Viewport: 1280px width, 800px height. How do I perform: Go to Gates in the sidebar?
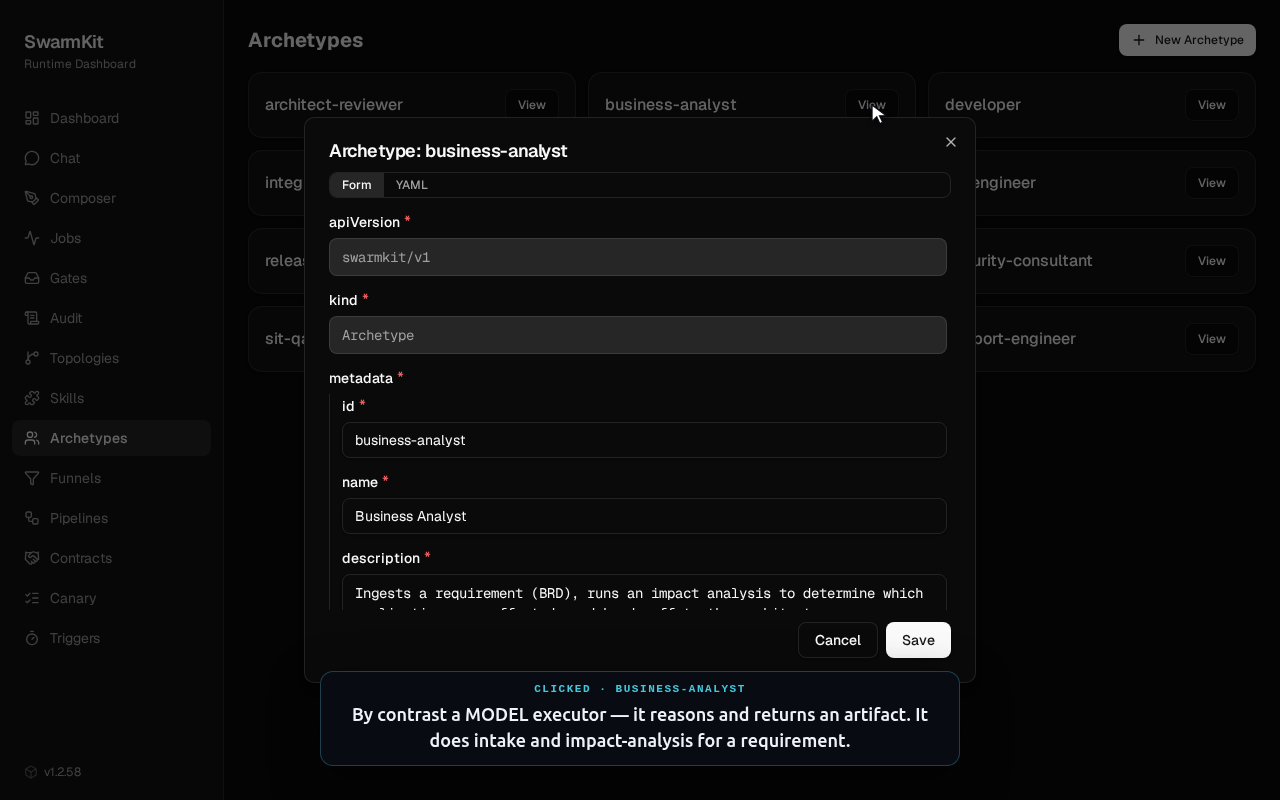pyautogui.click(x=111, y=278)
